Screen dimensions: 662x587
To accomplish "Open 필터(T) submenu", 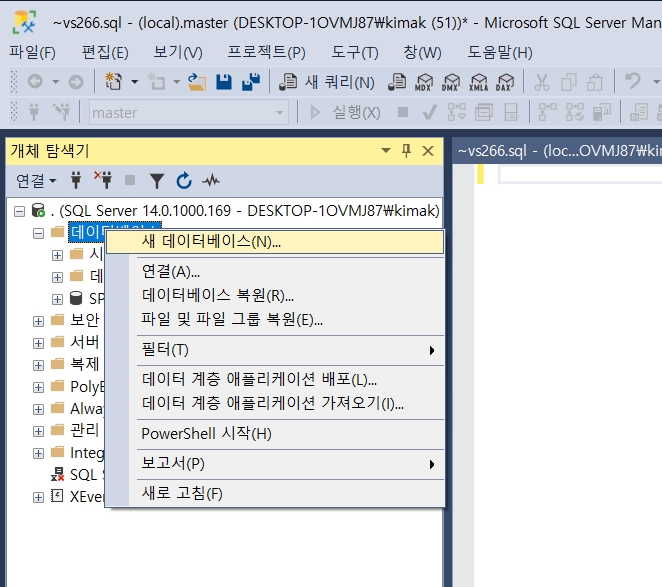I will tap(275, 350).
